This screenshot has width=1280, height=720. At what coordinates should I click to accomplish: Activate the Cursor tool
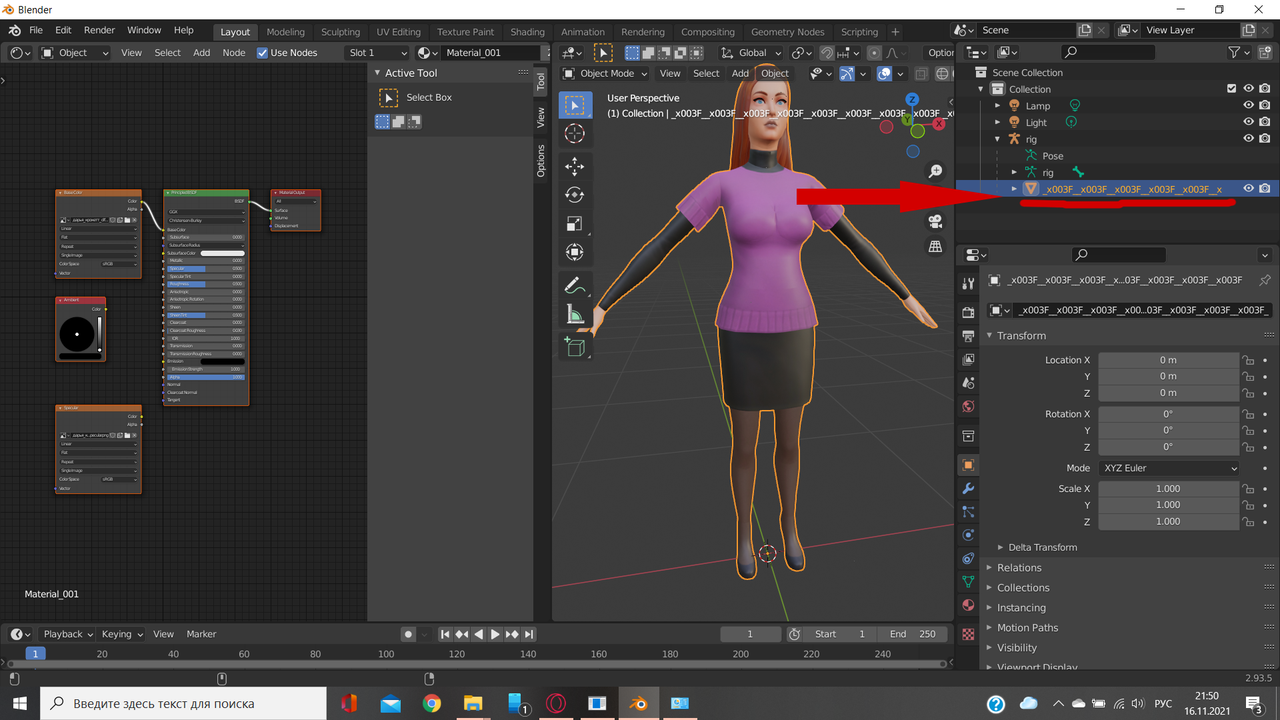coord(574,134)
